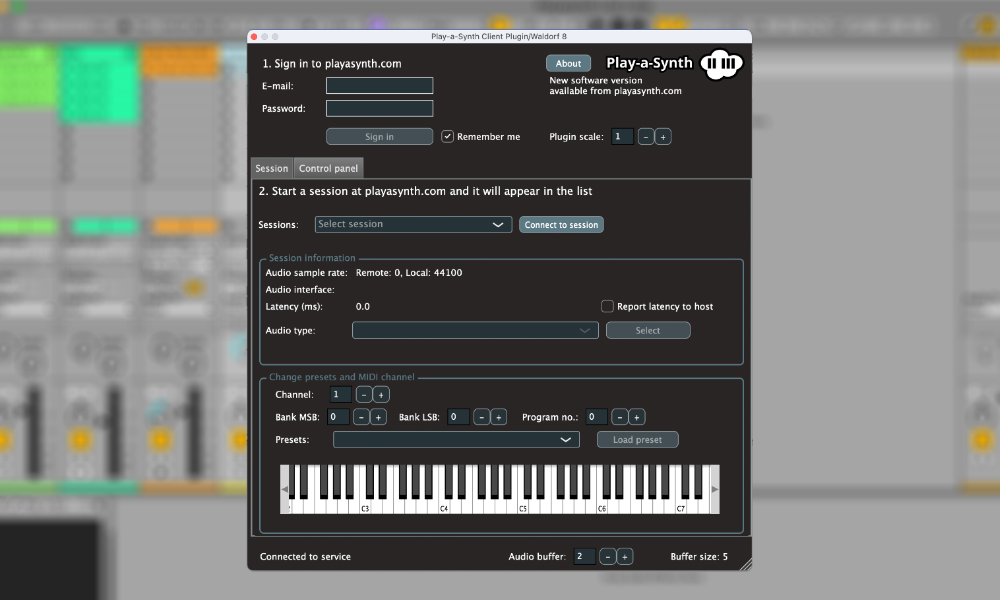This screenshot has height=600, width=1000.
Task: Click the 'Connected to service' status text
Action: click(305, 557)
